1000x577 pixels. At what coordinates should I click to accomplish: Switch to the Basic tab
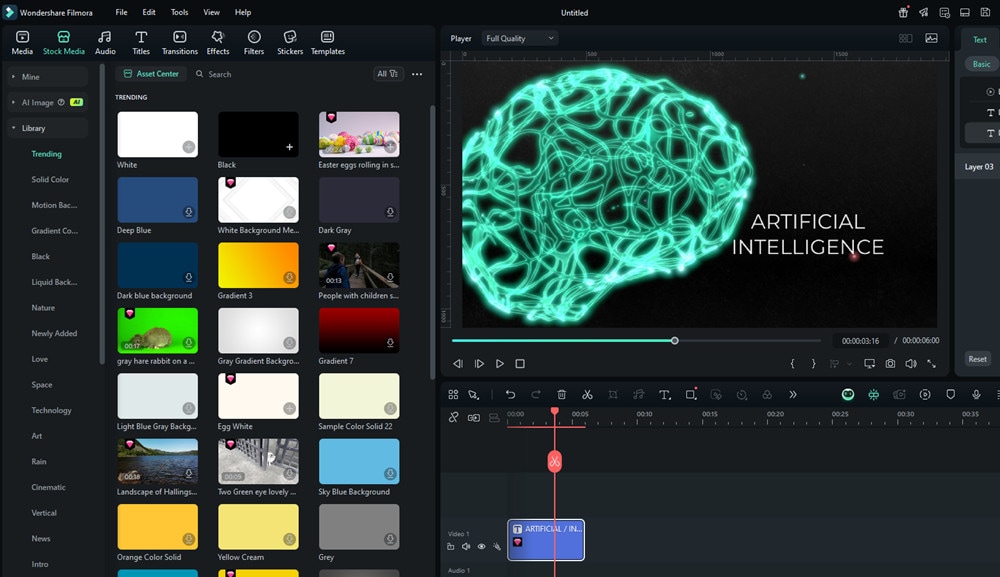981,64
